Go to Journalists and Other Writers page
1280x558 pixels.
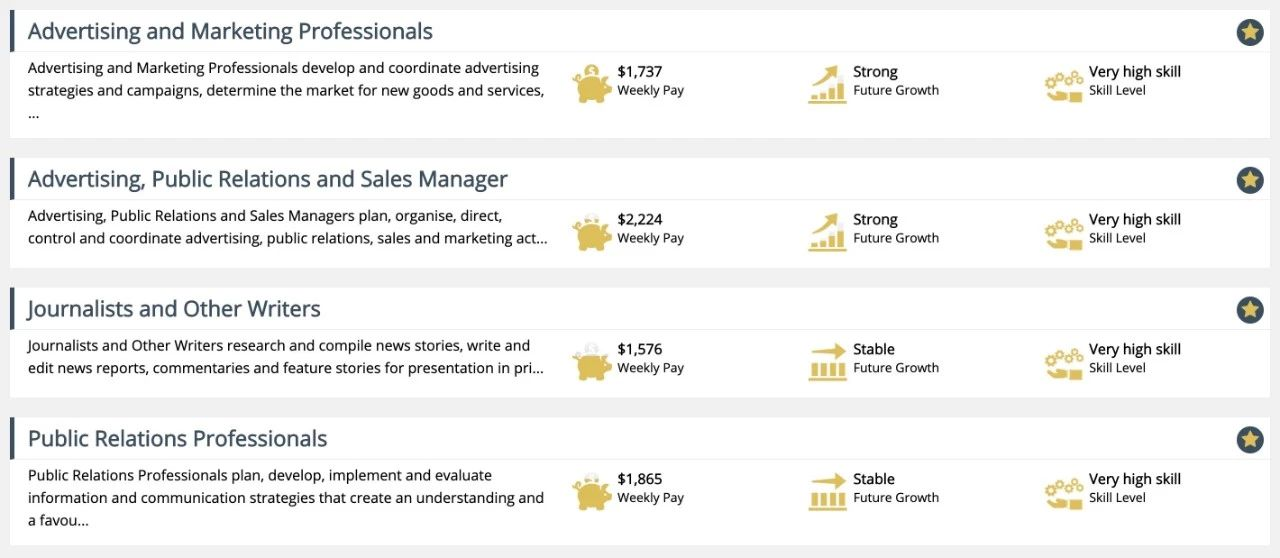click(x=174, y=309)
